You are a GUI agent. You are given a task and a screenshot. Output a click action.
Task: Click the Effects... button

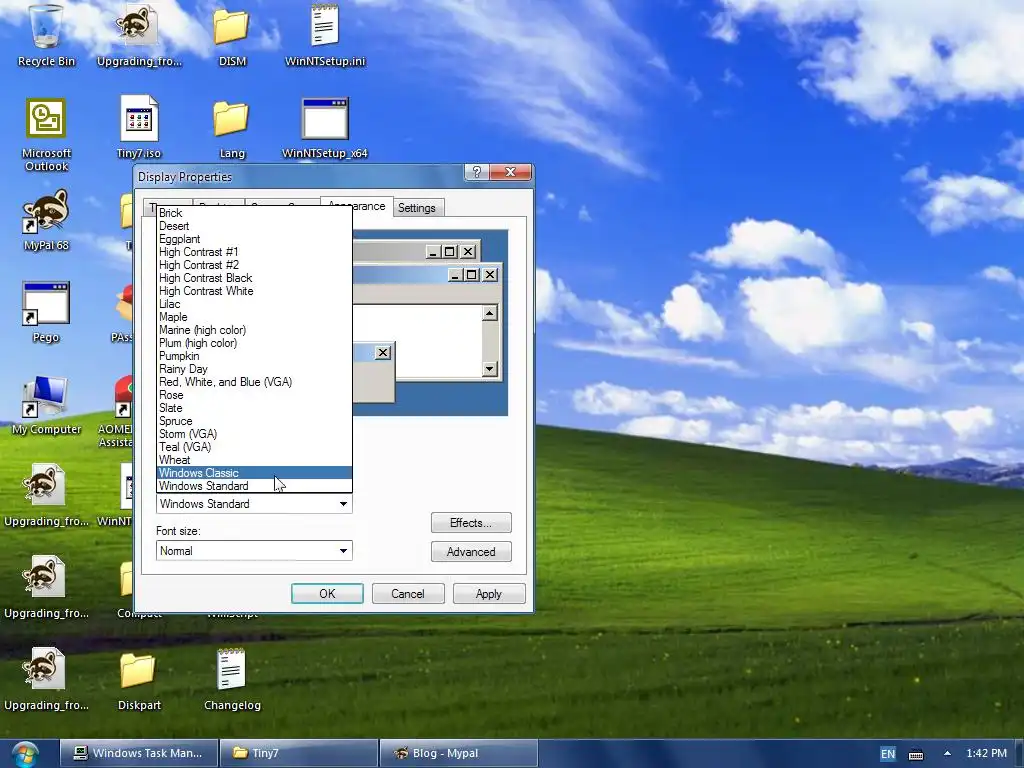click(471, 523)
